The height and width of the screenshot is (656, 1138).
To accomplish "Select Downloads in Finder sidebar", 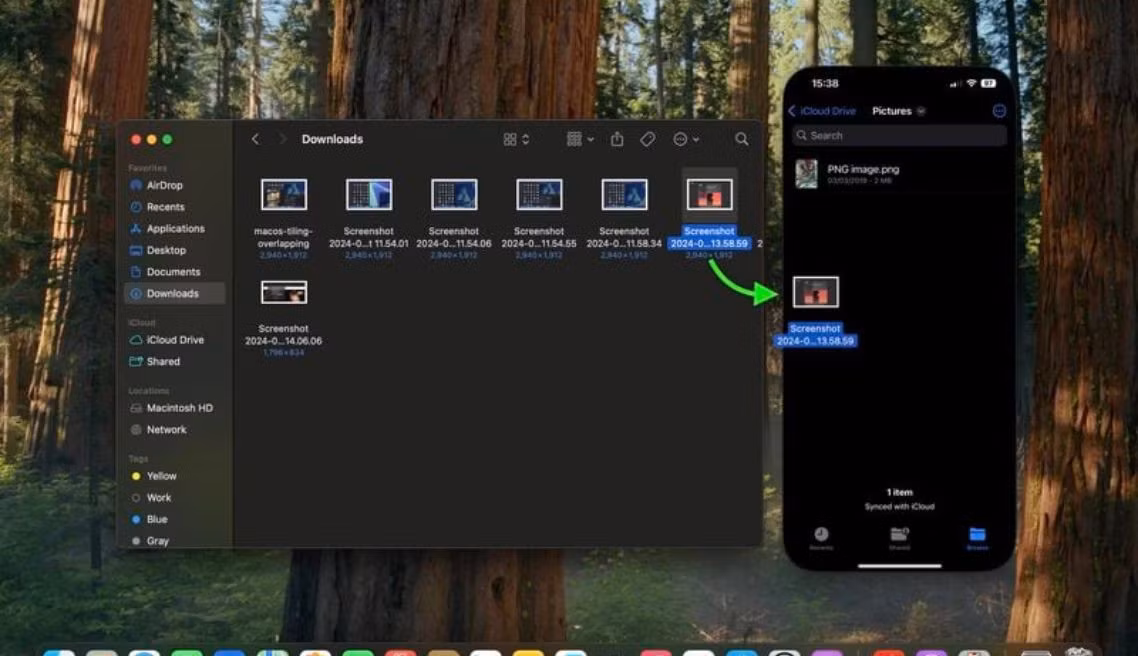I will [x=174, y=293].
